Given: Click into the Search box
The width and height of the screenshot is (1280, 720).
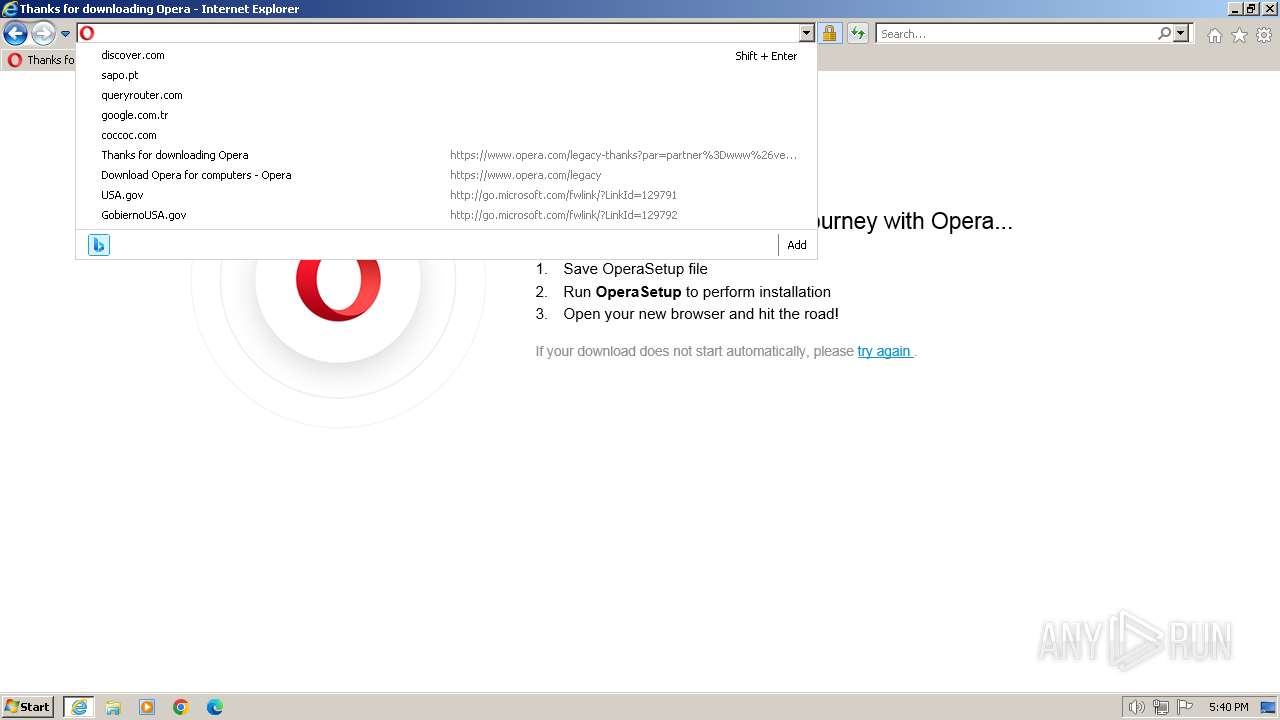Looking at the screenshot, I should point(1016,33).
